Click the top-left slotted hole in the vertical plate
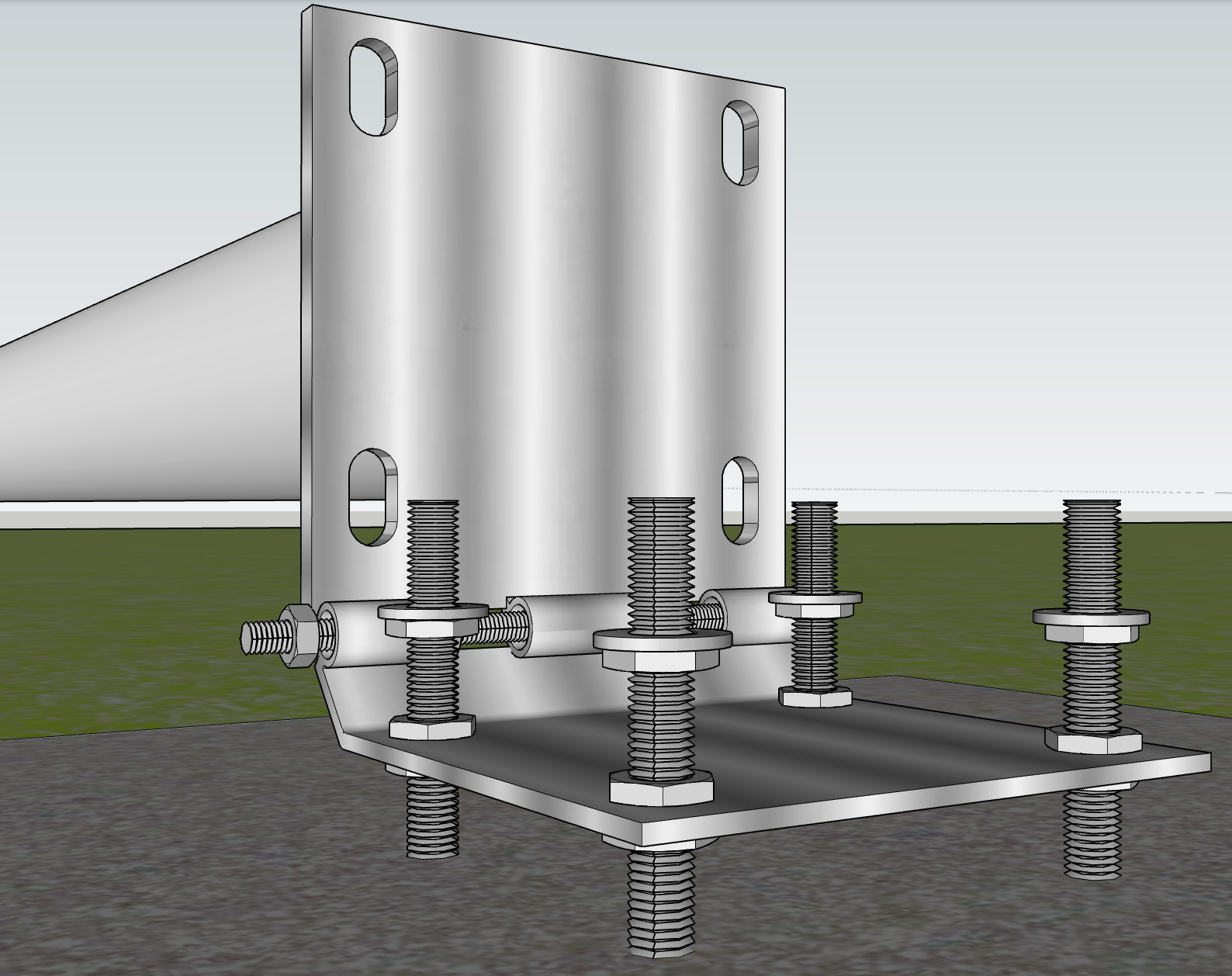 373,87
